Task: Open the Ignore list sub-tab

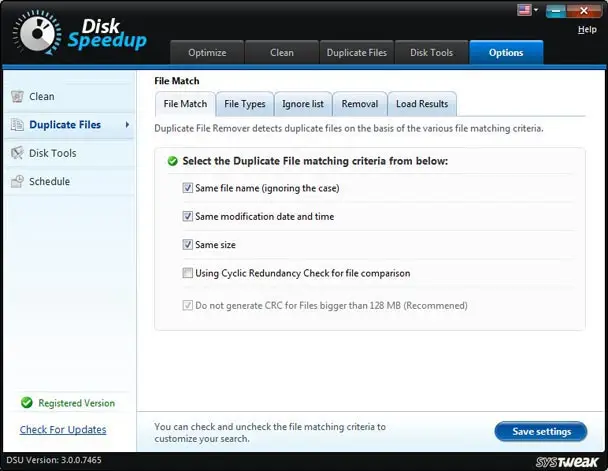Action: (303, 104)
